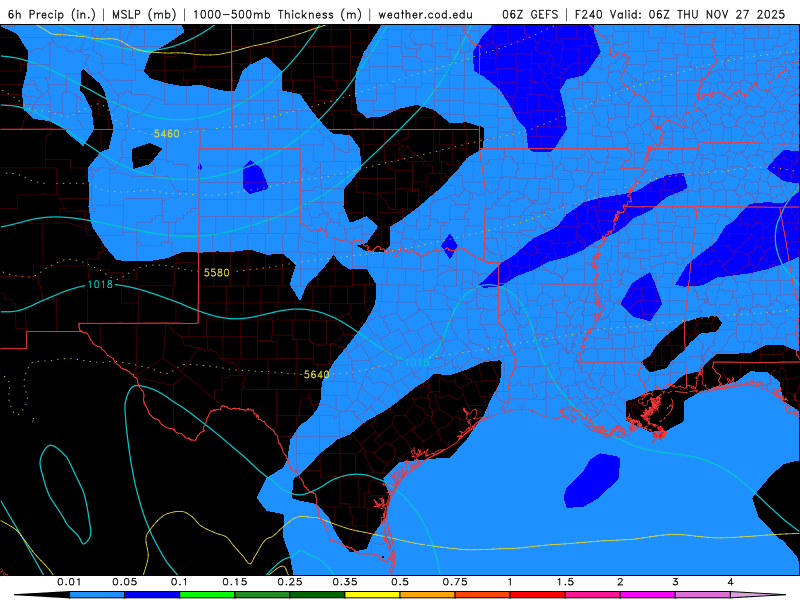
Task: Click the 0.15 legend value
Action: (235, 582)
